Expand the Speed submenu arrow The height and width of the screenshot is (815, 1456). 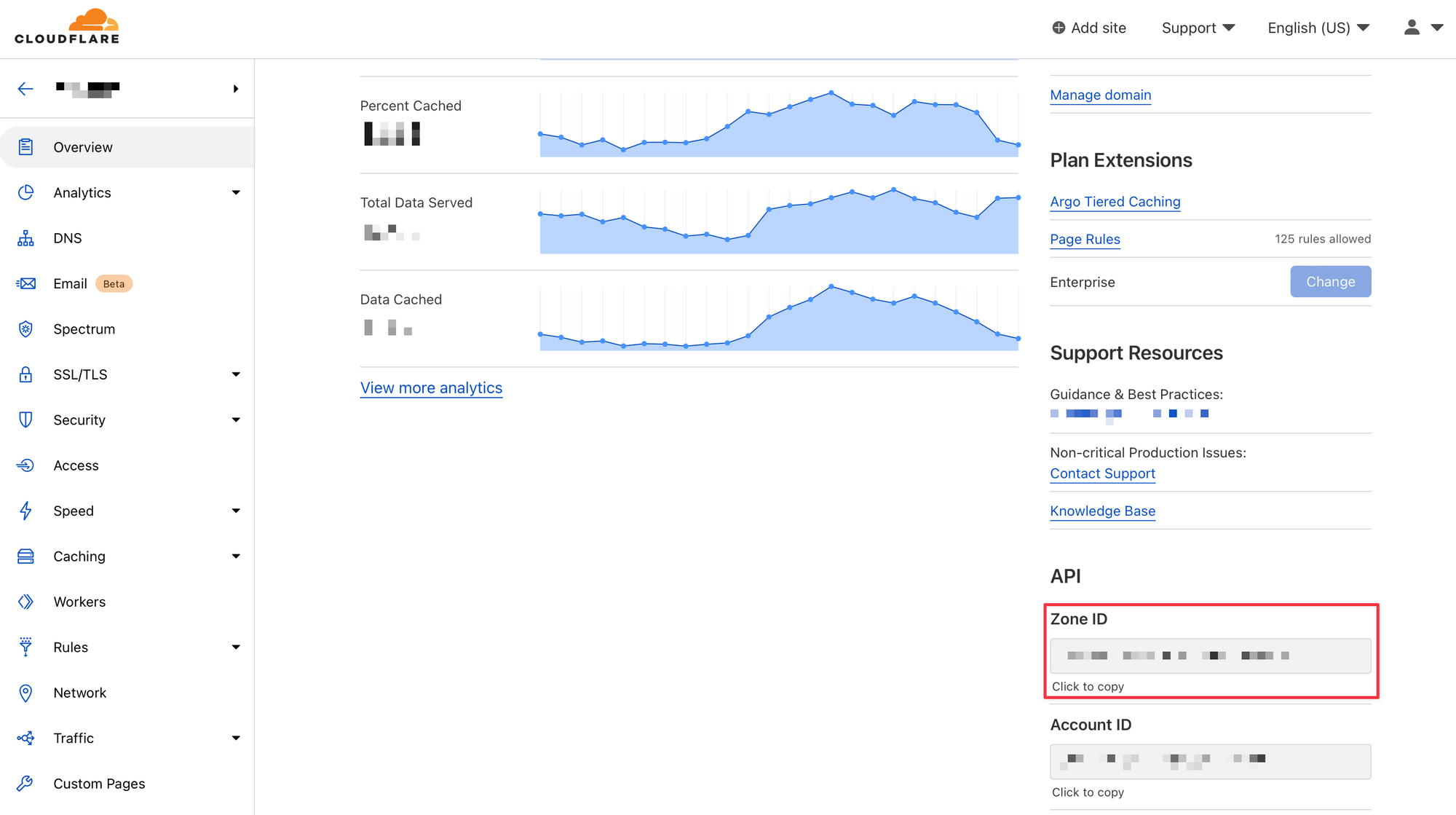(x=236, y=511)
